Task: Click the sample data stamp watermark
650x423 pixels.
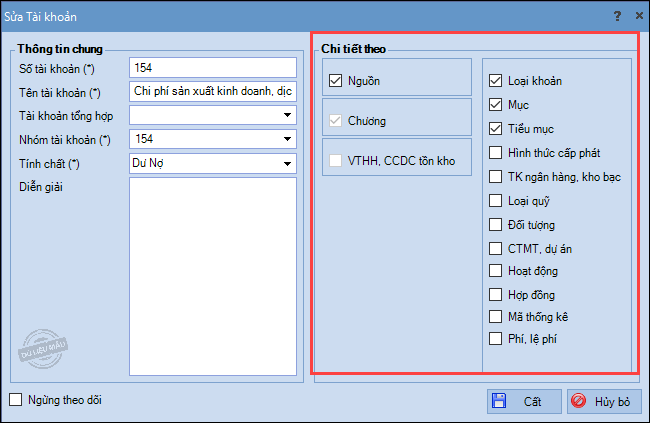Action: pos(43,349)
